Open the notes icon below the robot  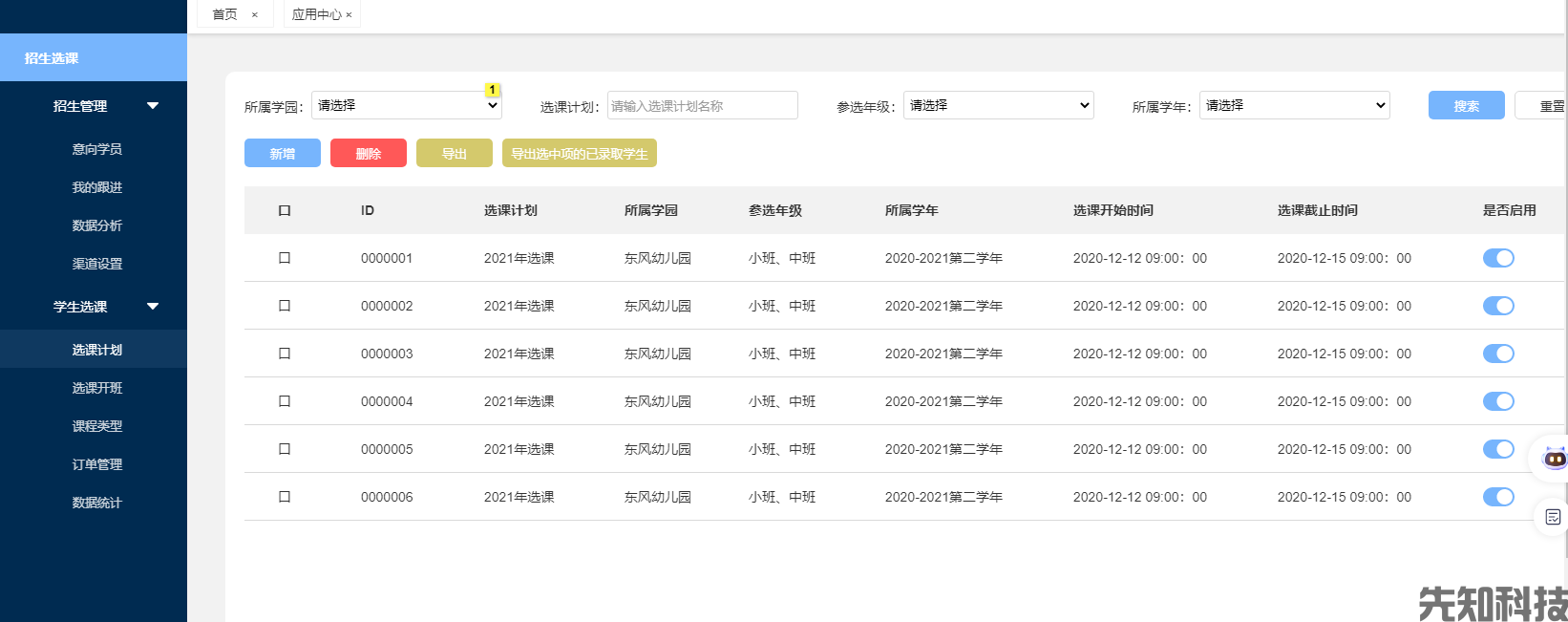pyautogui.click(x=1553, y=517)
